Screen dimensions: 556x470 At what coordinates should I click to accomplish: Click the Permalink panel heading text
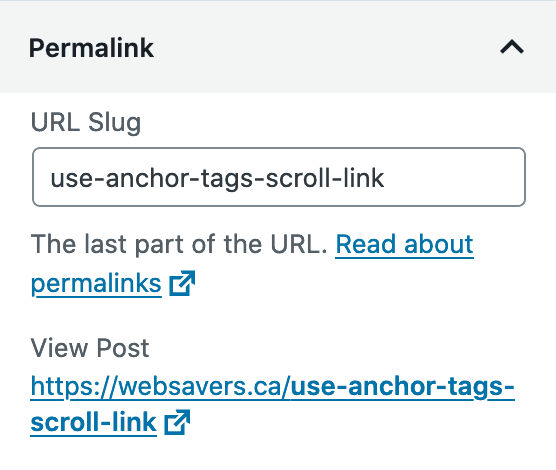(91, 48)
